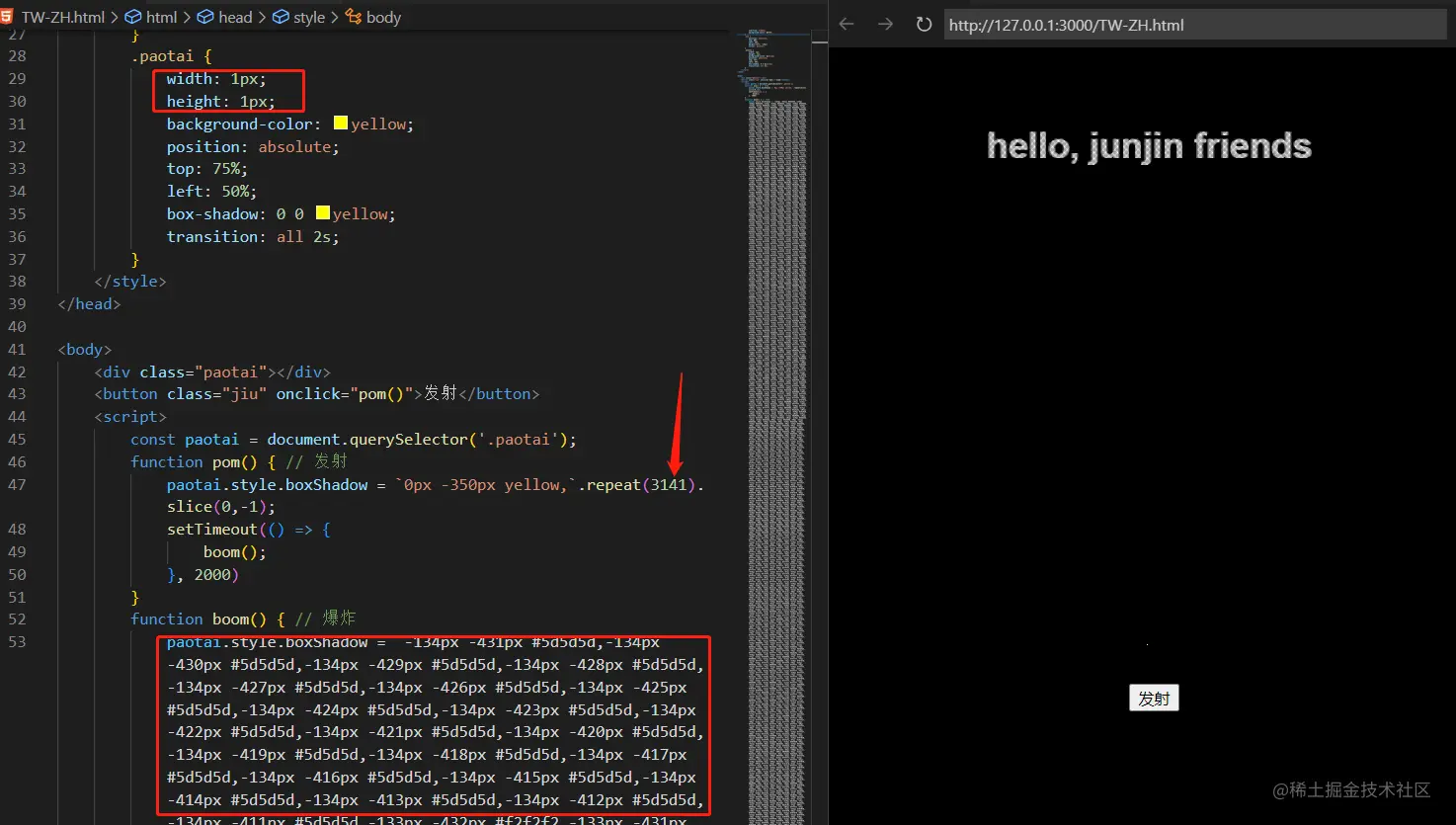Click the 'hello, junjin friends' heading in preview
This screenshot has height=825, width=1456.
click(1149, 146)
